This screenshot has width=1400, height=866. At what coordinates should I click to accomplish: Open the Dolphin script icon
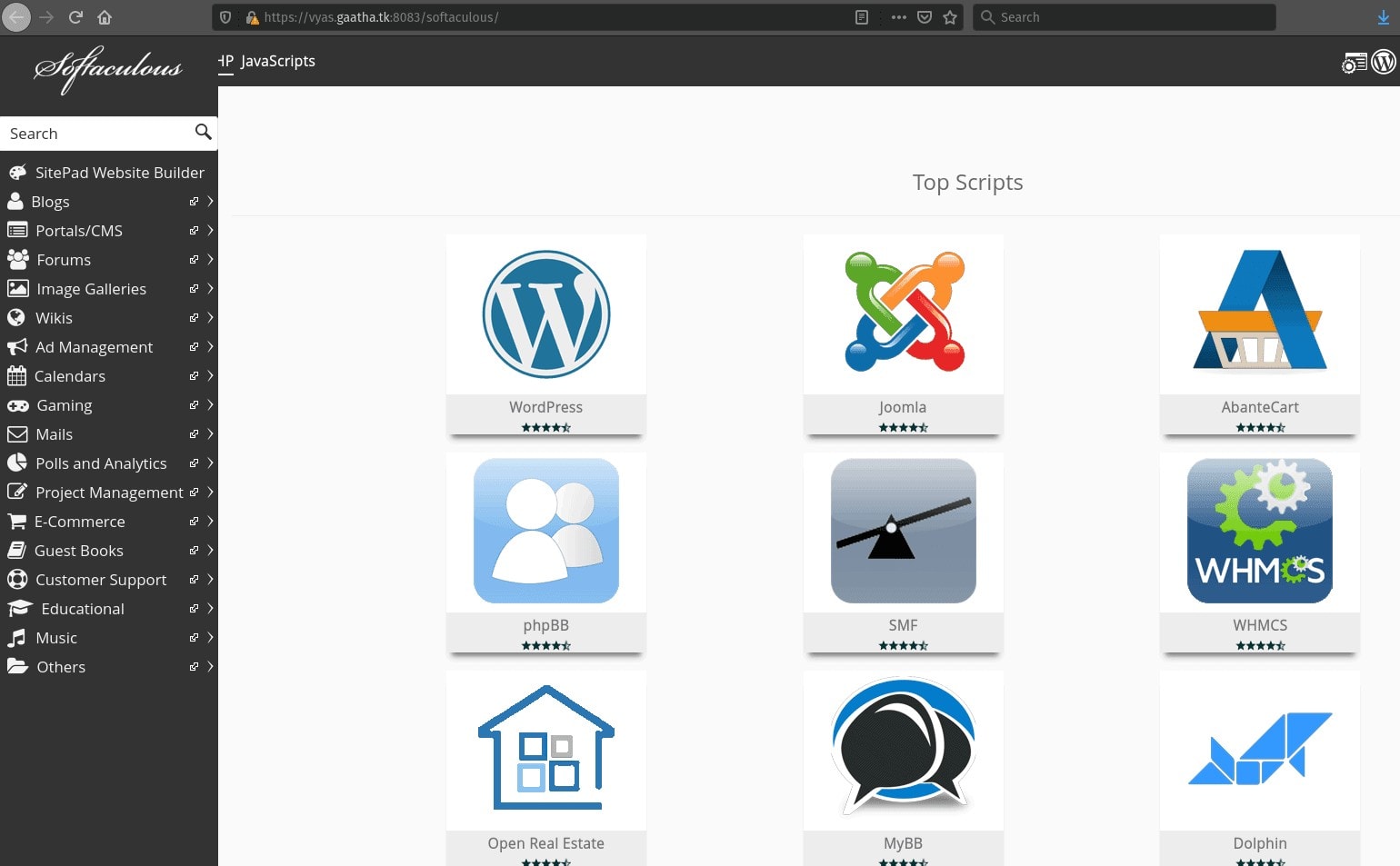(1260, 749)
